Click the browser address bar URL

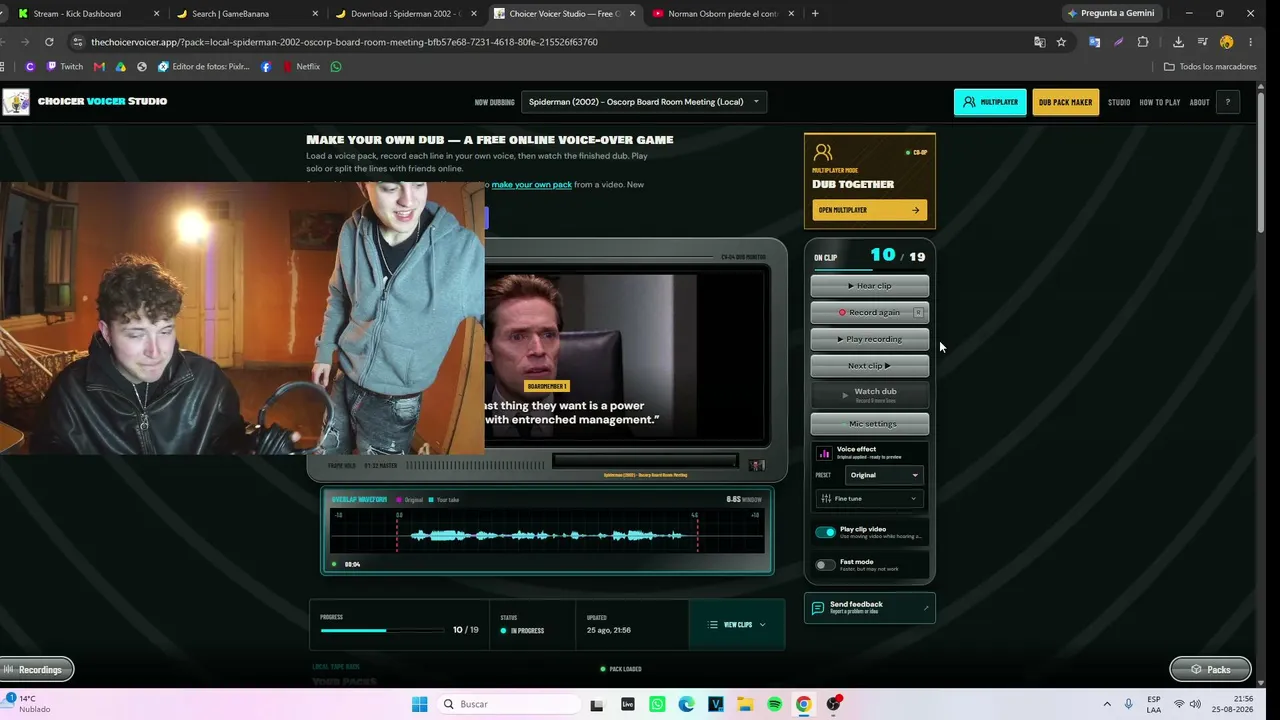coord(344,42)
